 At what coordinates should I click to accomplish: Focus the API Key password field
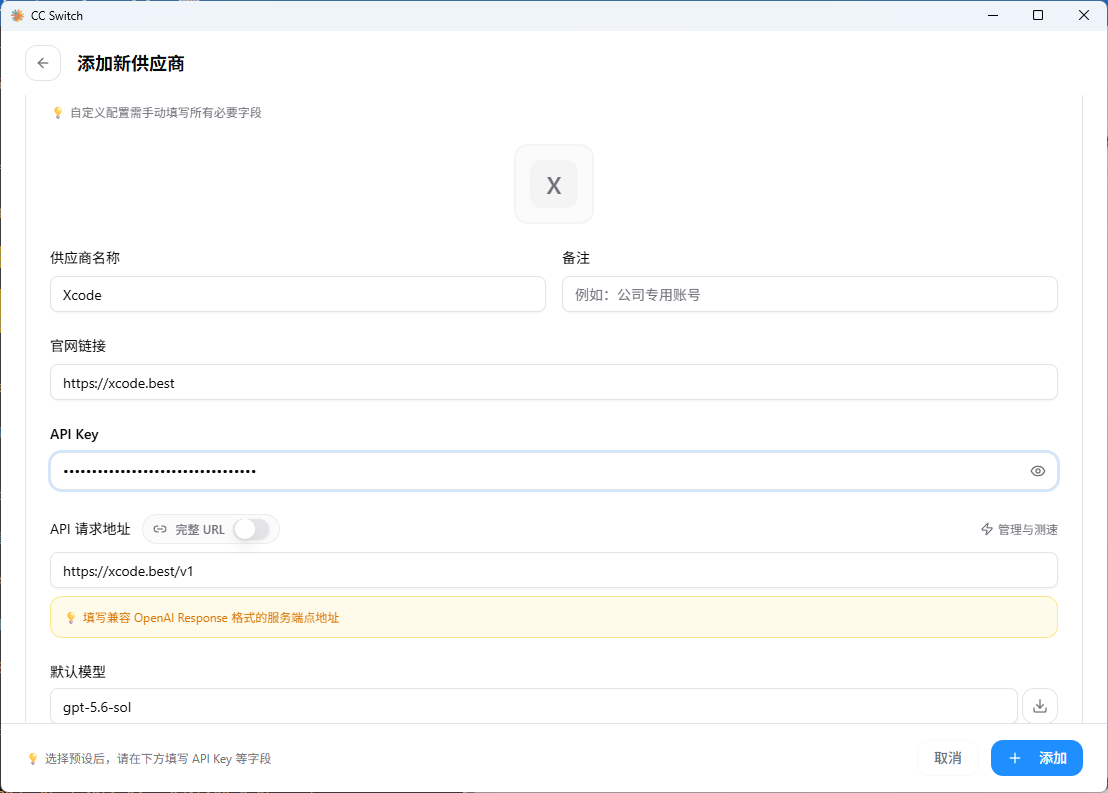coord(554,471)
